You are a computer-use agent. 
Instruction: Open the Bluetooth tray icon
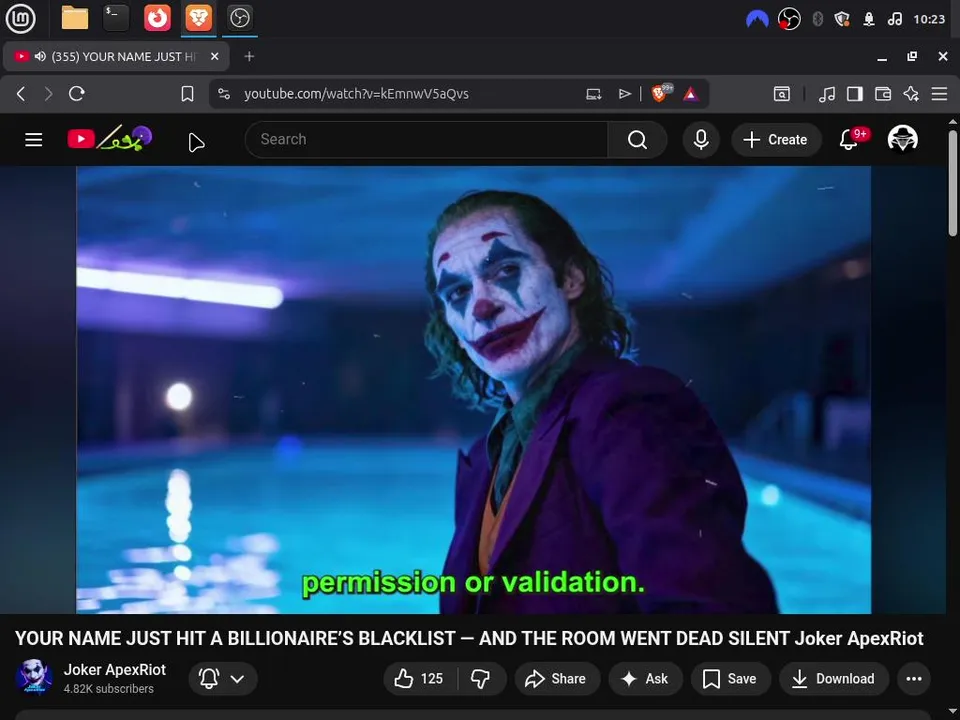point(817,19)
